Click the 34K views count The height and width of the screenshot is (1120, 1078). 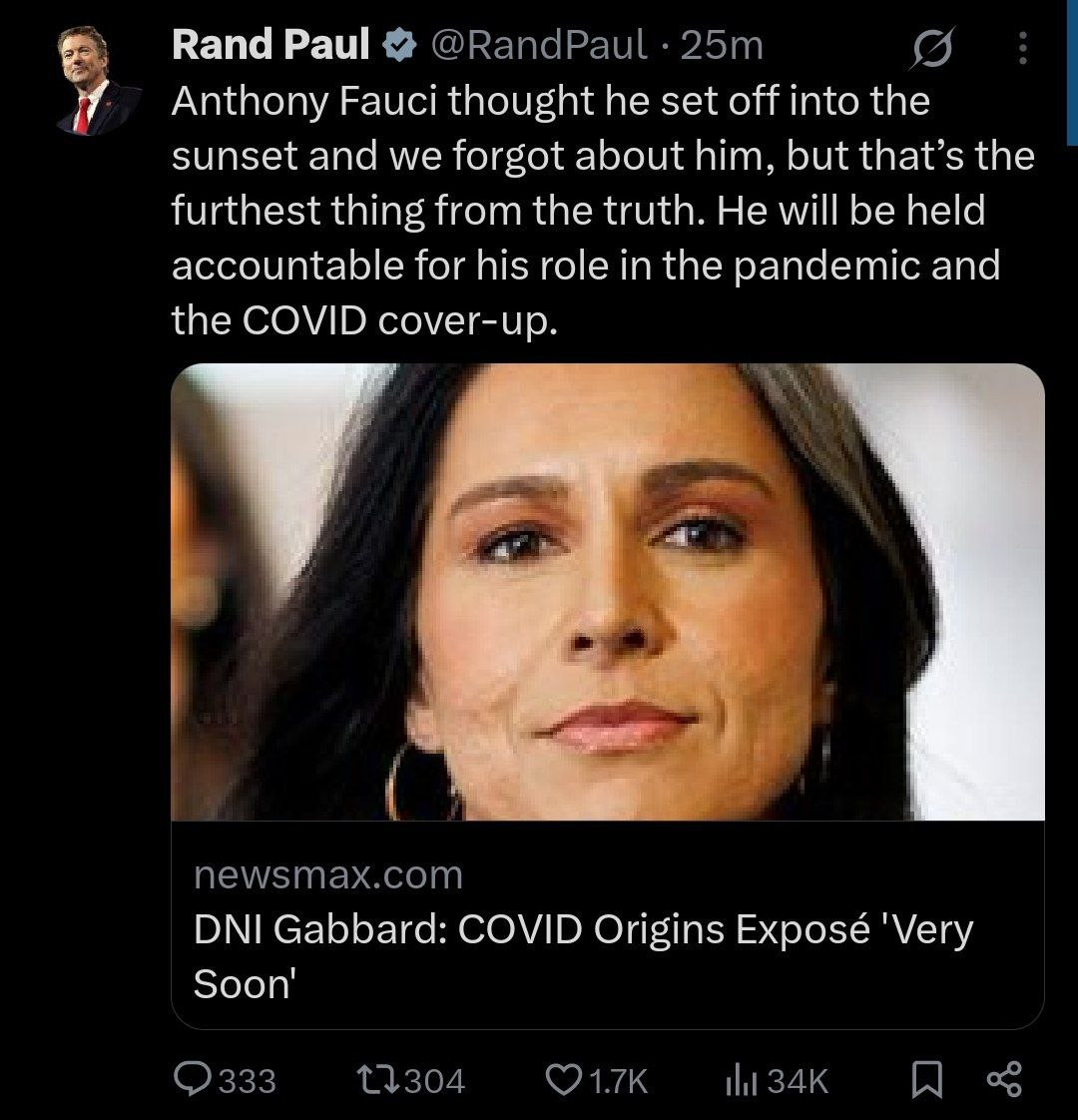[798, 1081]
